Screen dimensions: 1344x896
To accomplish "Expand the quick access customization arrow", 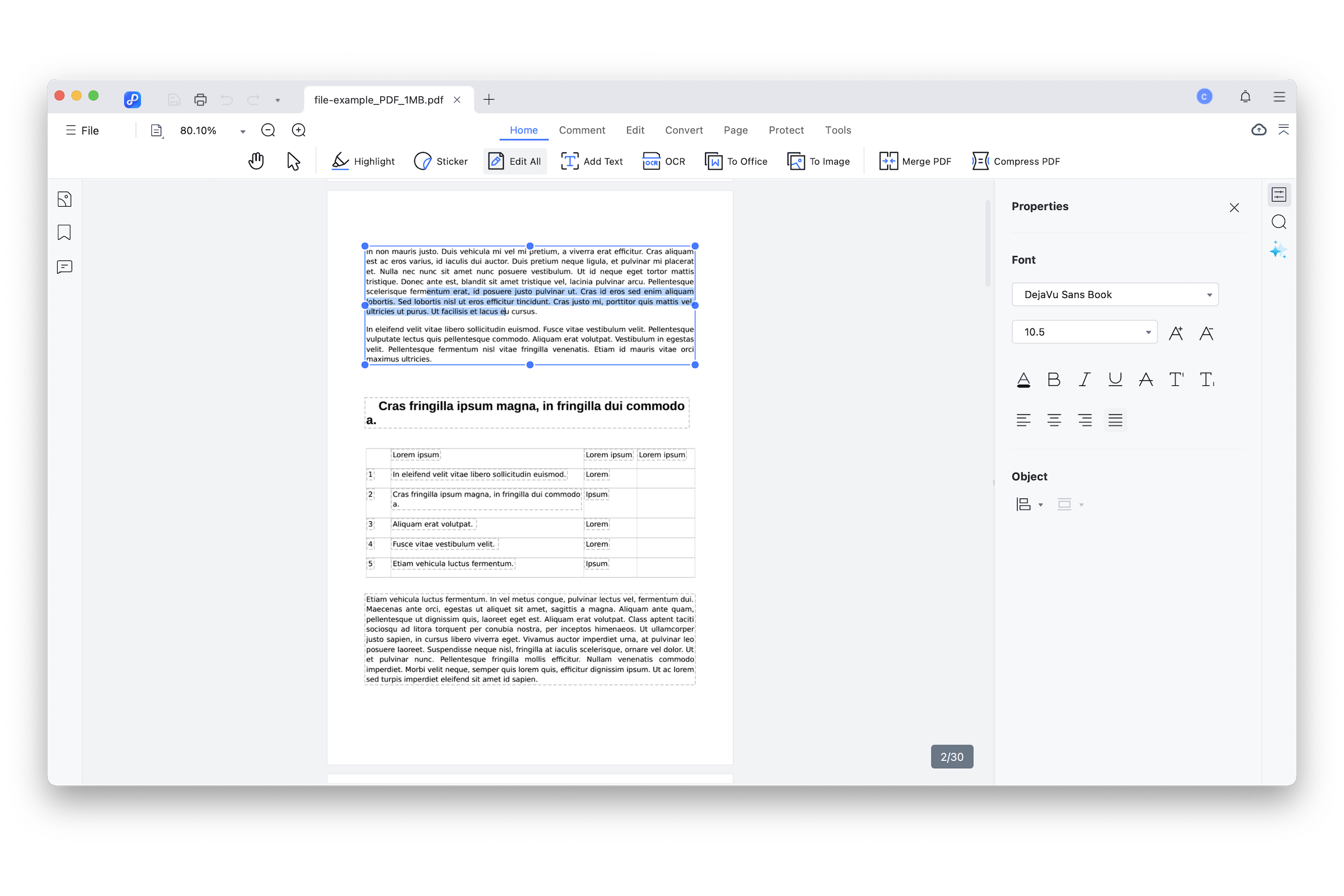I will [278, 101].
